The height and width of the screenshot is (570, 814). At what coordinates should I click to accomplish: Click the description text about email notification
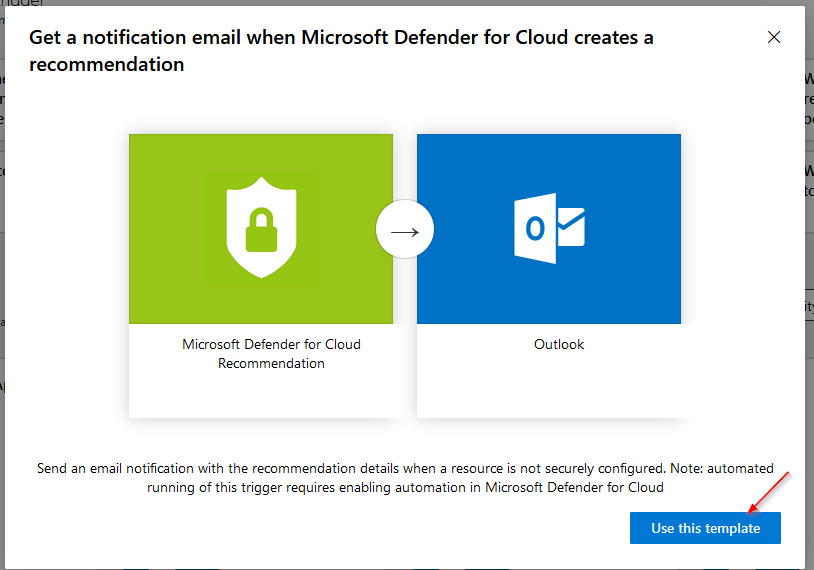tap(405, 478)
